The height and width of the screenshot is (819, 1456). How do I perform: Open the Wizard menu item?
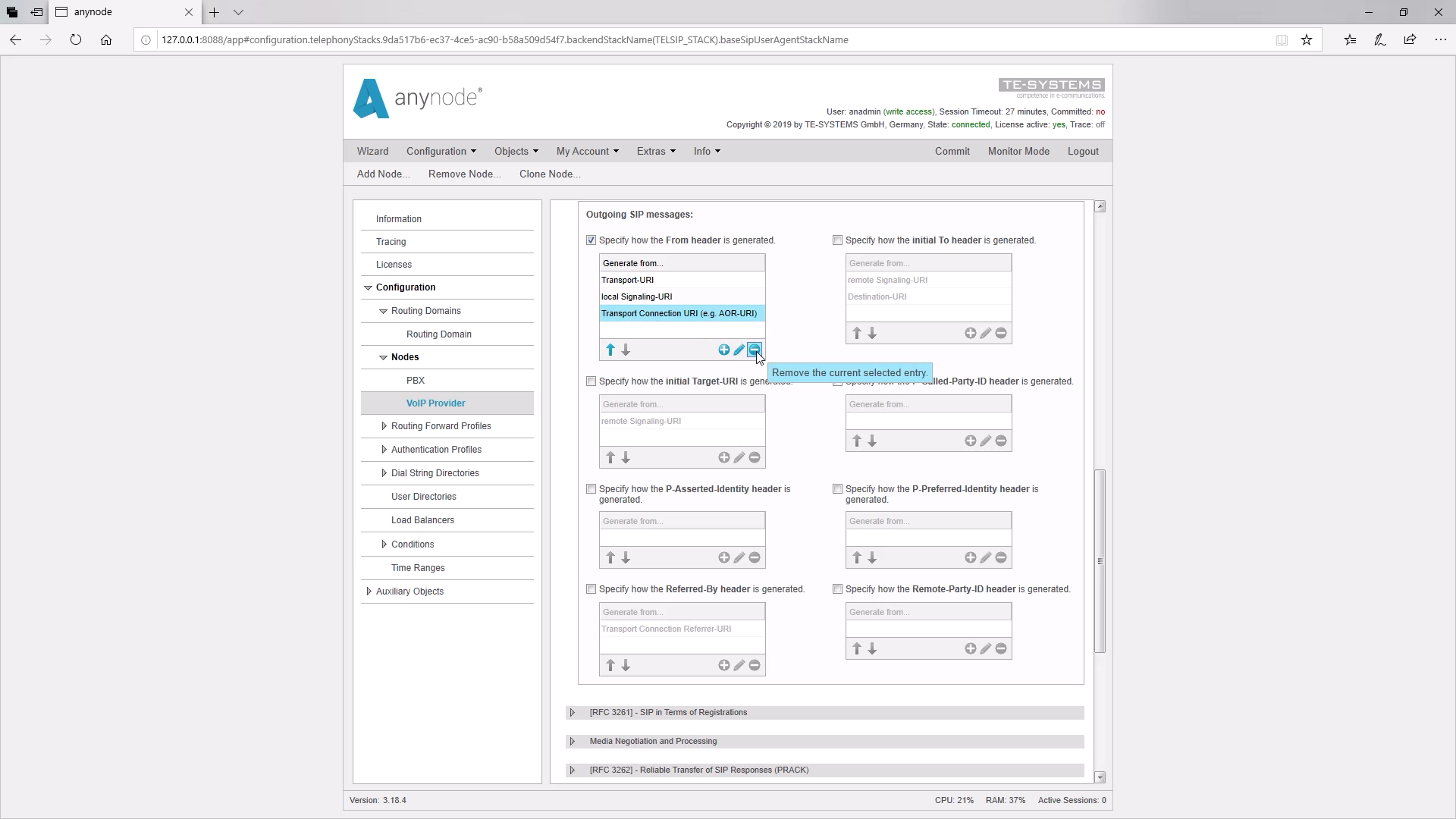click(x=372, y=151)
